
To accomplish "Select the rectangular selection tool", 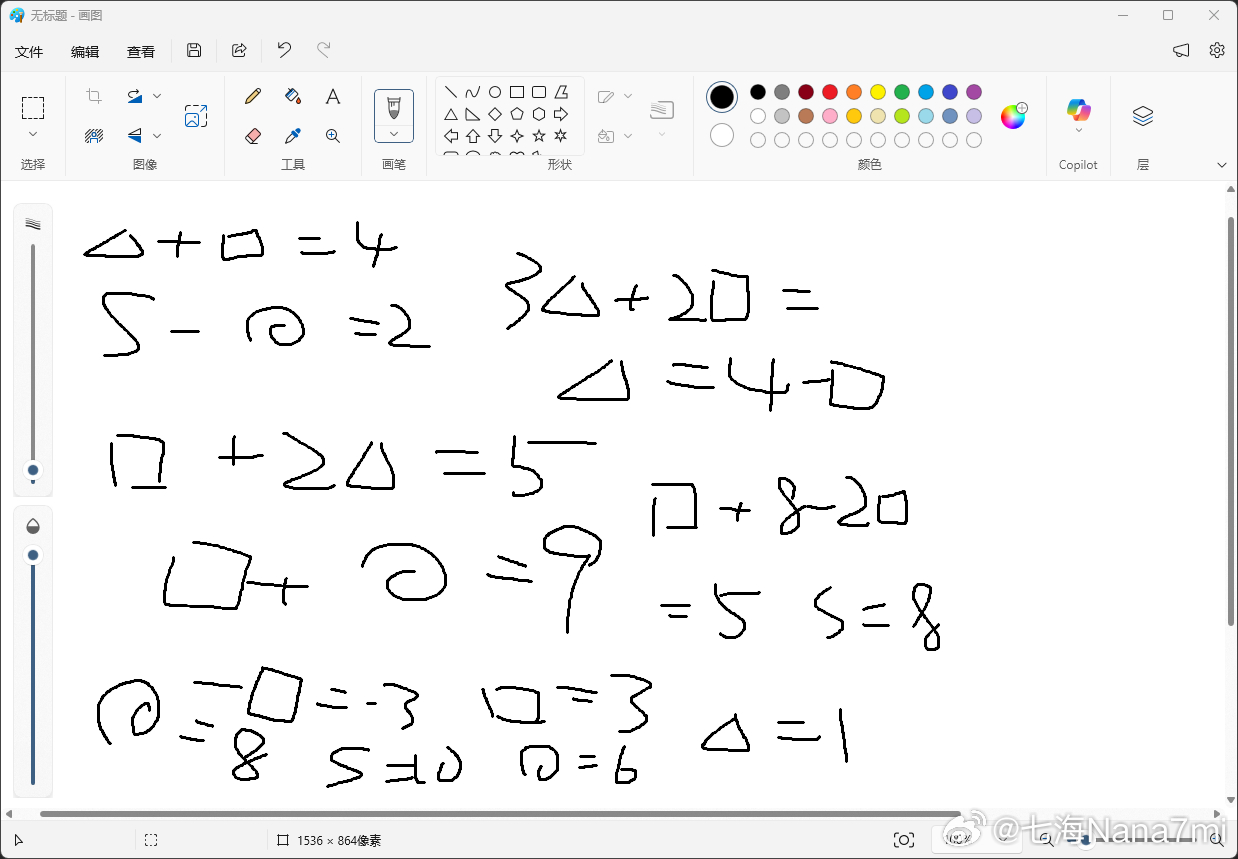I will (33, 108).
